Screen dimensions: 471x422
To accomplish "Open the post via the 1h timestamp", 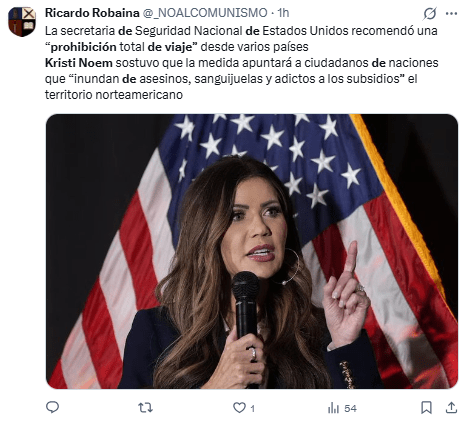I will point(283,13).
